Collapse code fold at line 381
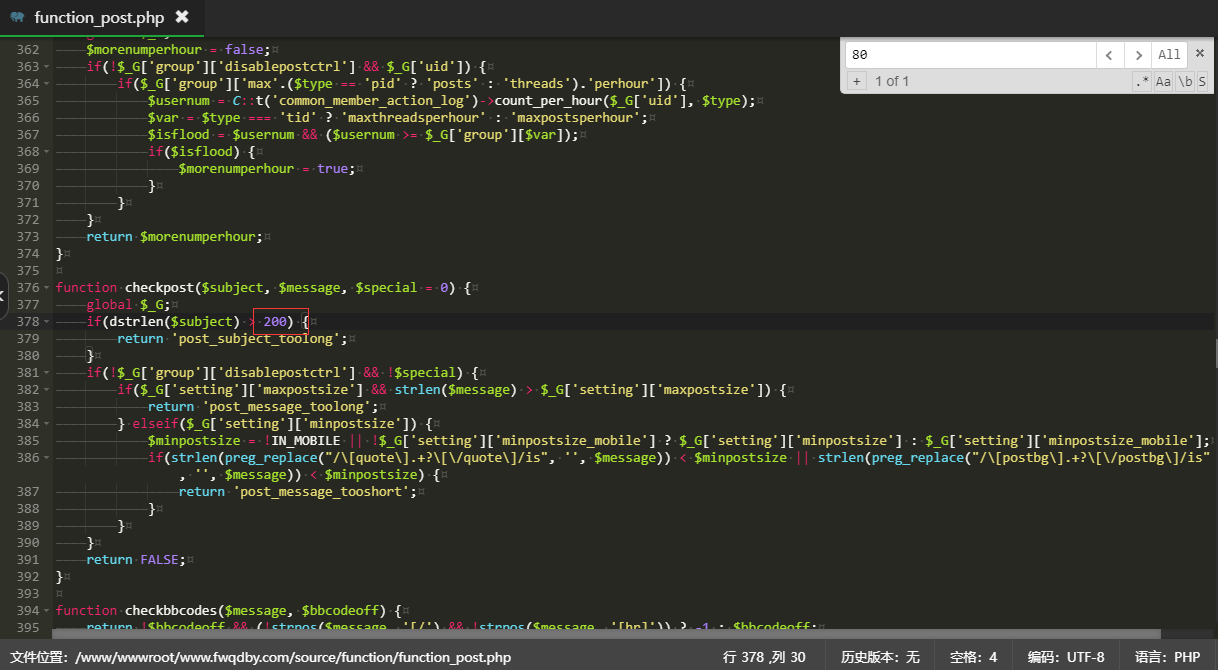This screenshot has width=1218, height=670. click(48, 373)
